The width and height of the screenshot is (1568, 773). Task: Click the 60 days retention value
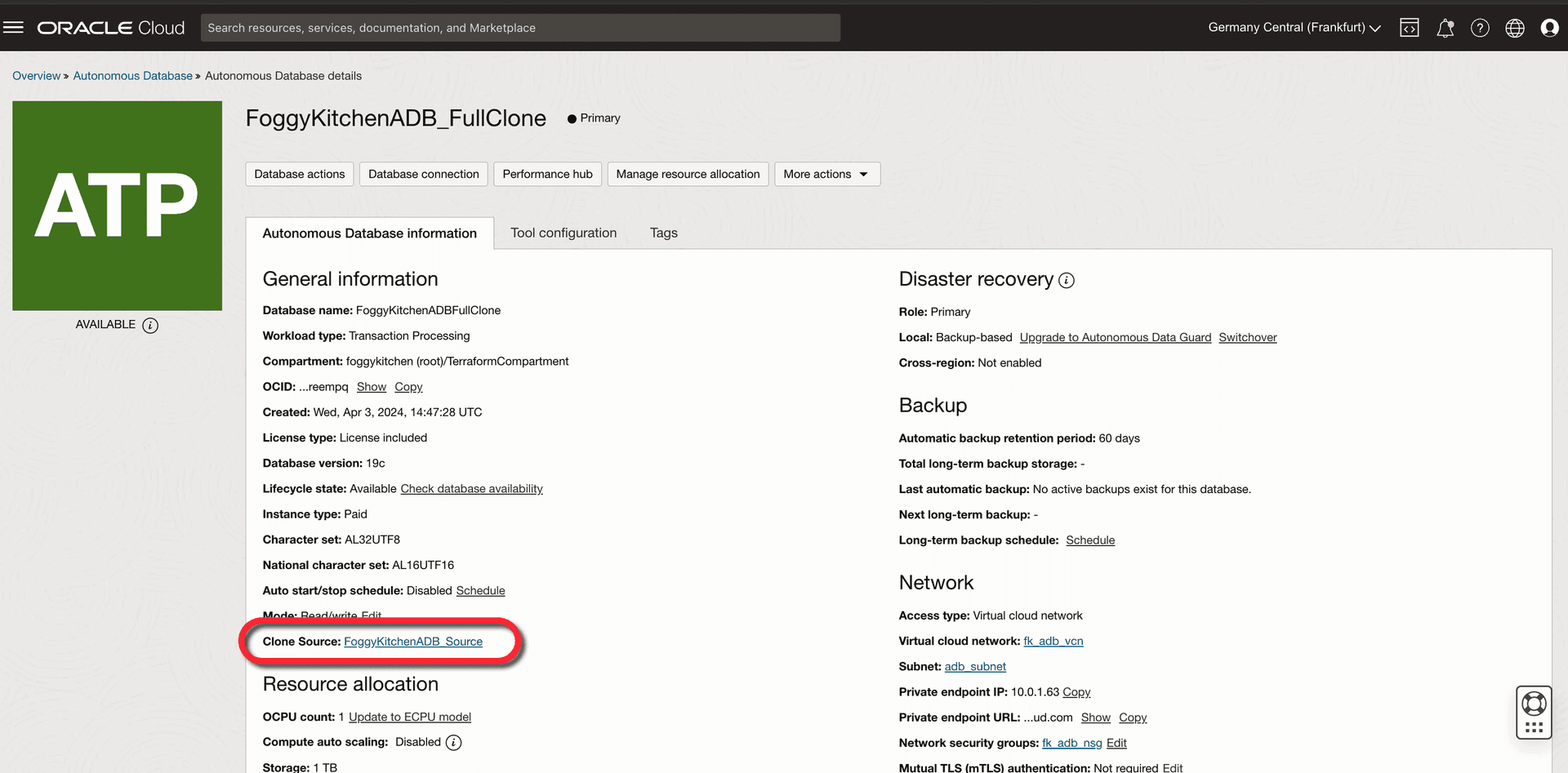tap(1119, 438)
